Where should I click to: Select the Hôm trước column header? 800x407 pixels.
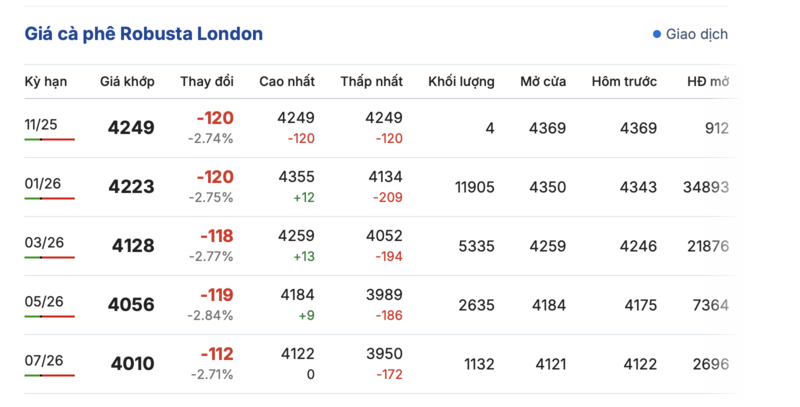coord(624,81)
